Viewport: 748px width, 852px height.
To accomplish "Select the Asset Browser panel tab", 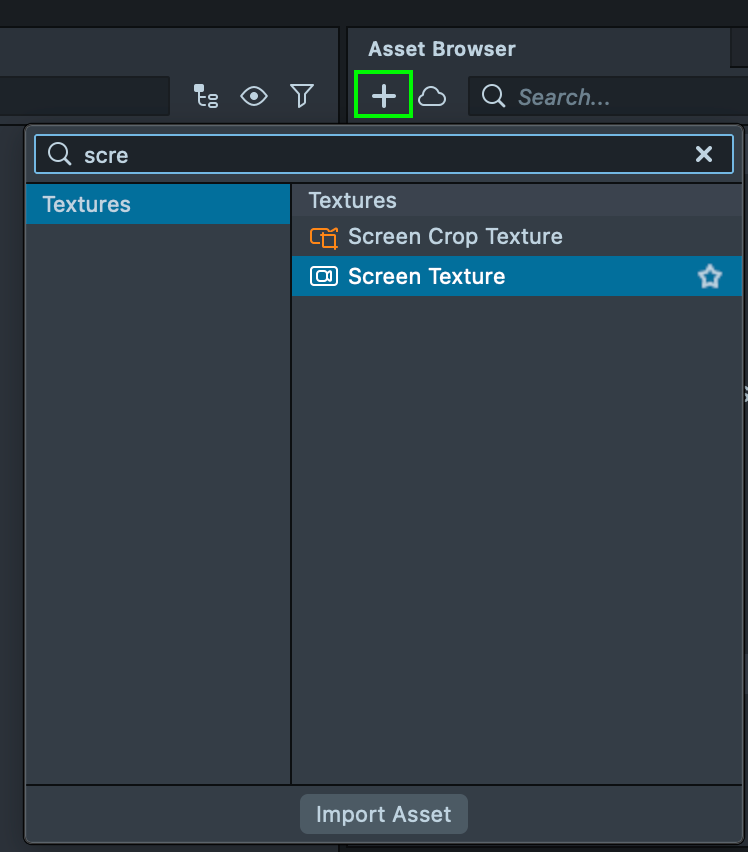I will tap(442, 49).
